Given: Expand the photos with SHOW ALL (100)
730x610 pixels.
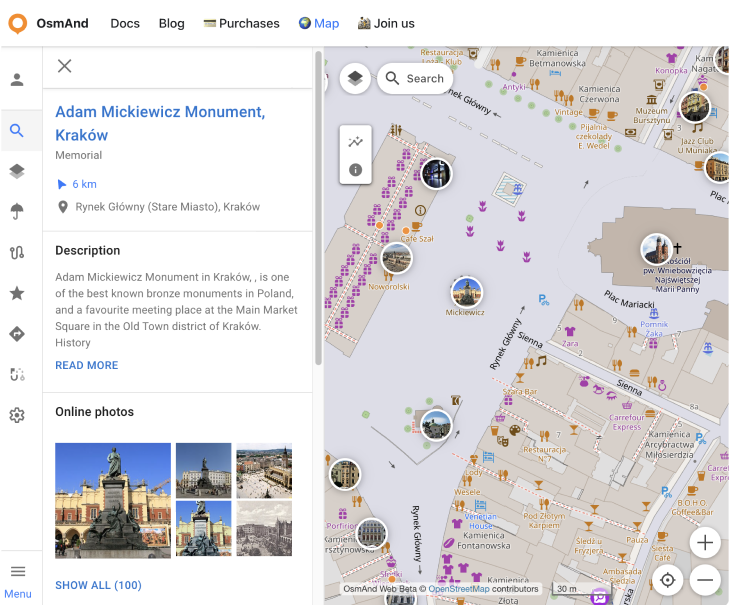Looking at the screenshot, I should [x=98, y=585].
